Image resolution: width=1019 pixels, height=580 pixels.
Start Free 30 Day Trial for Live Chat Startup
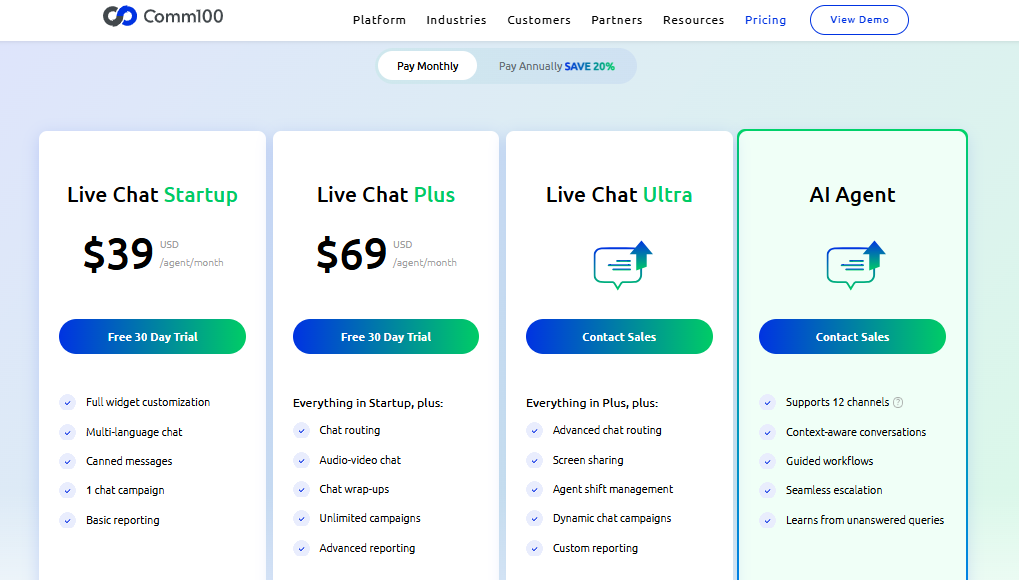[152, 336]
